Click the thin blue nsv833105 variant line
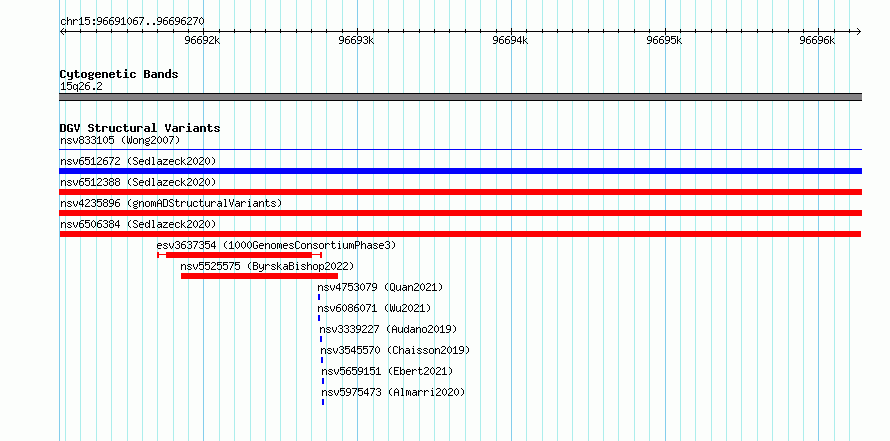 (x=460, y=150)
